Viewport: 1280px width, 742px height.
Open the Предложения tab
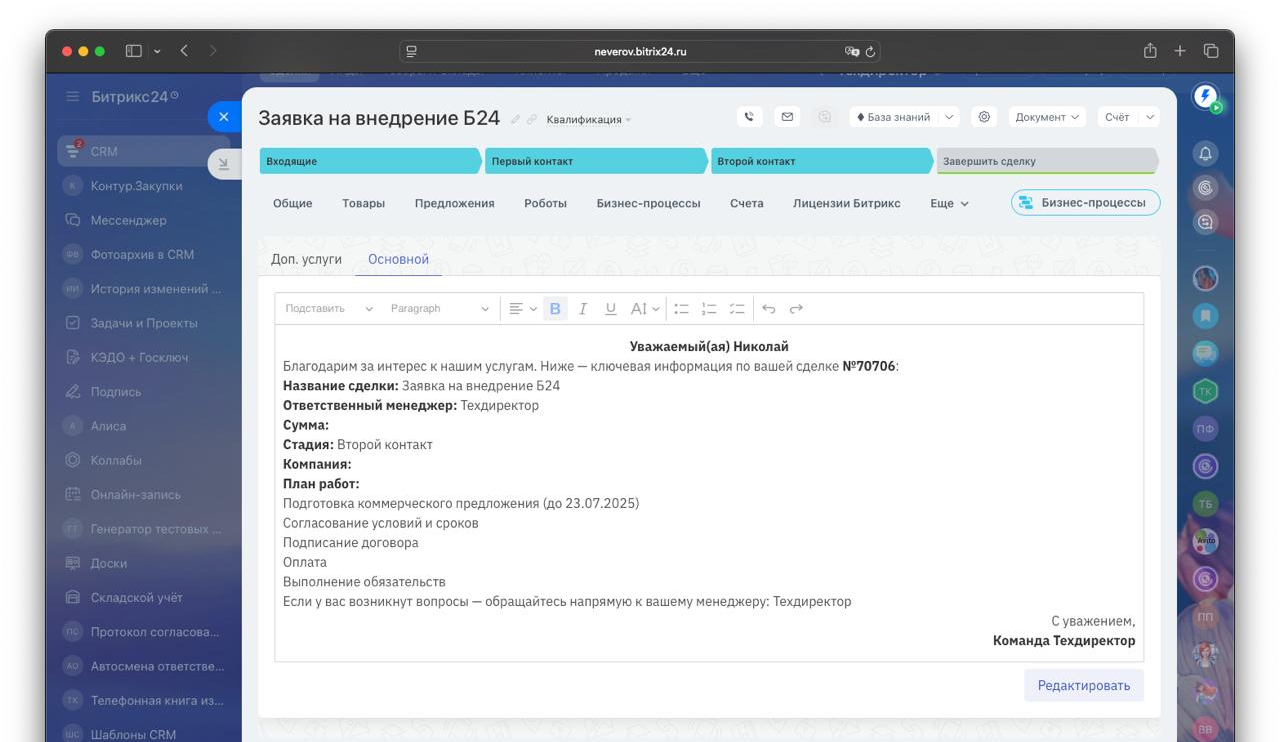point(455,203)
